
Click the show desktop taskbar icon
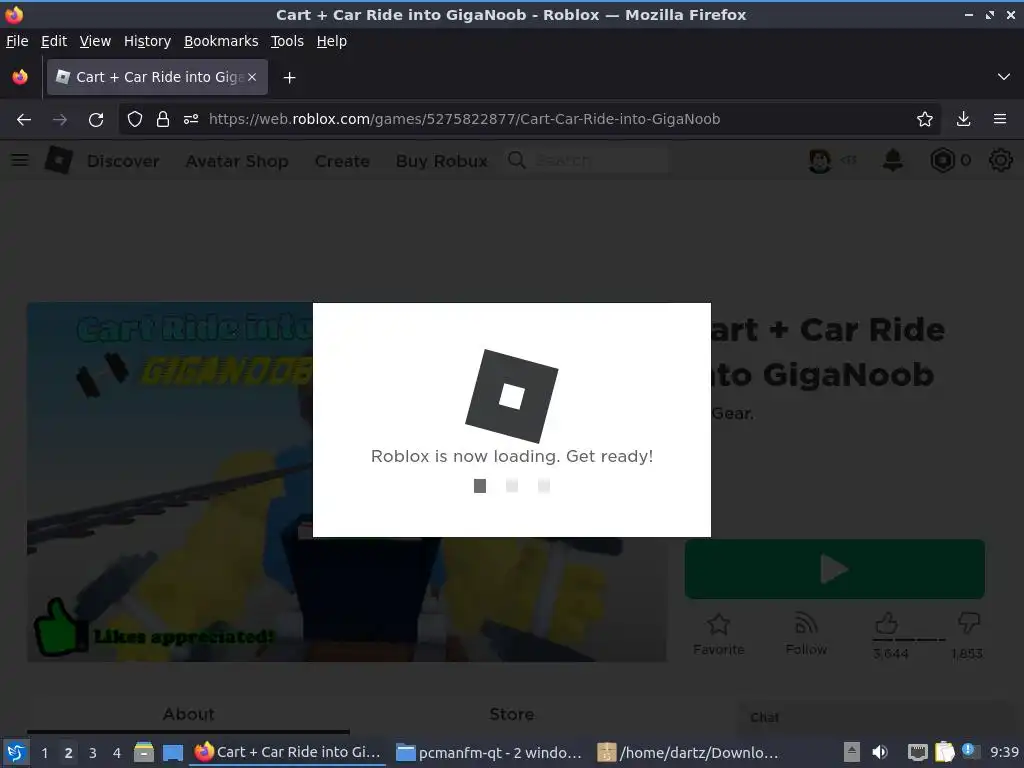tap(172, 752)
